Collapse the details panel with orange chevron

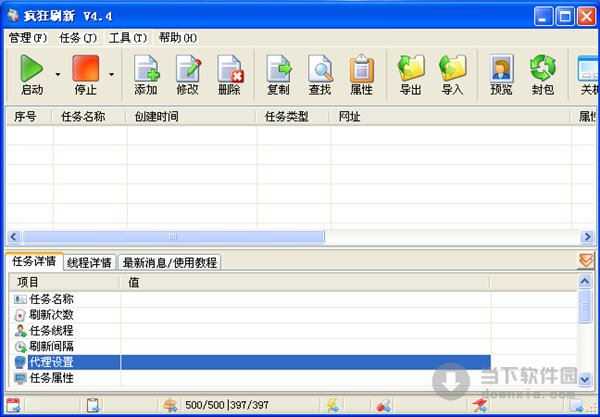[x=586, y=261]
